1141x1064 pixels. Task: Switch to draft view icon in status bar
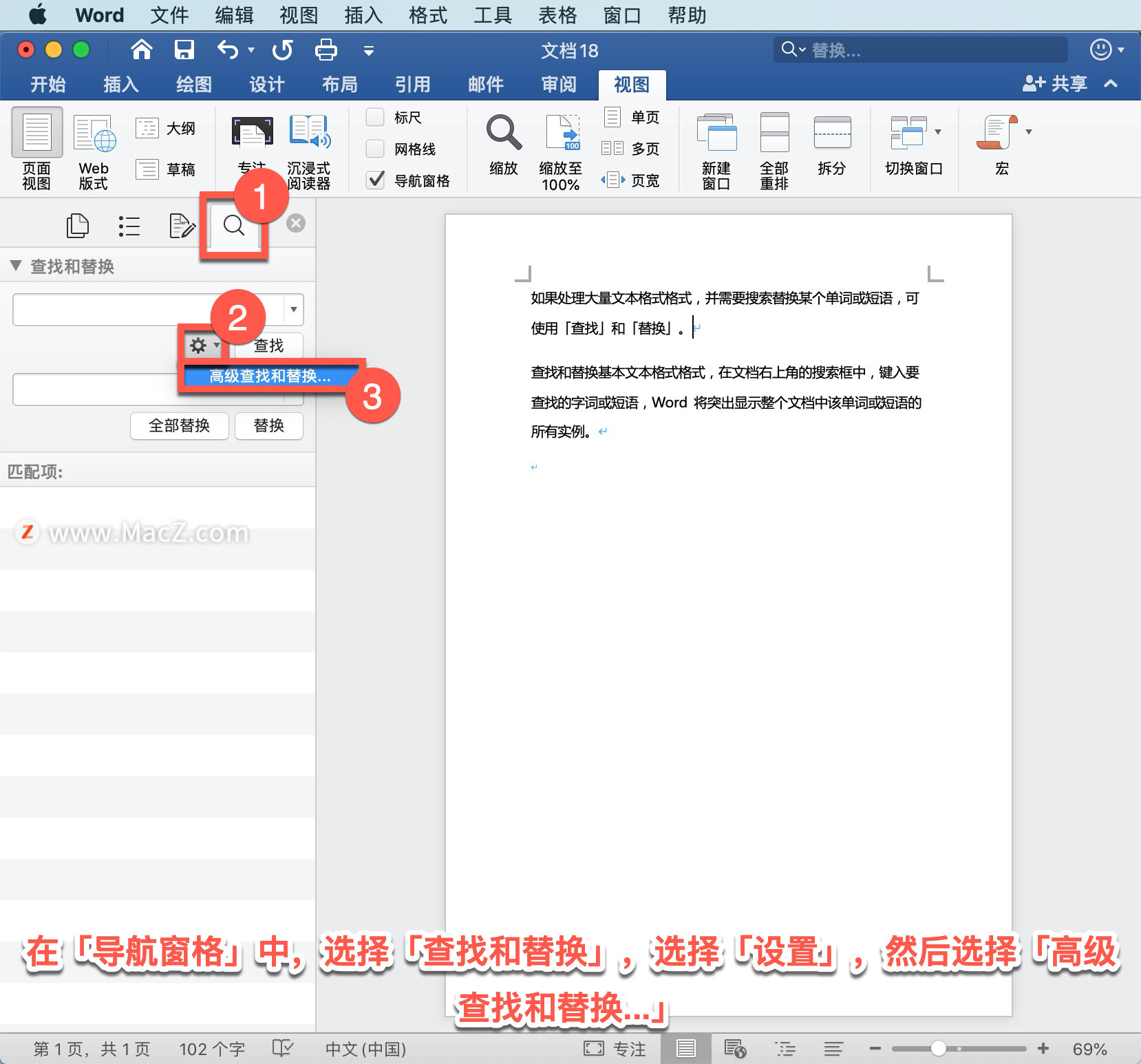pos(833,1048)
